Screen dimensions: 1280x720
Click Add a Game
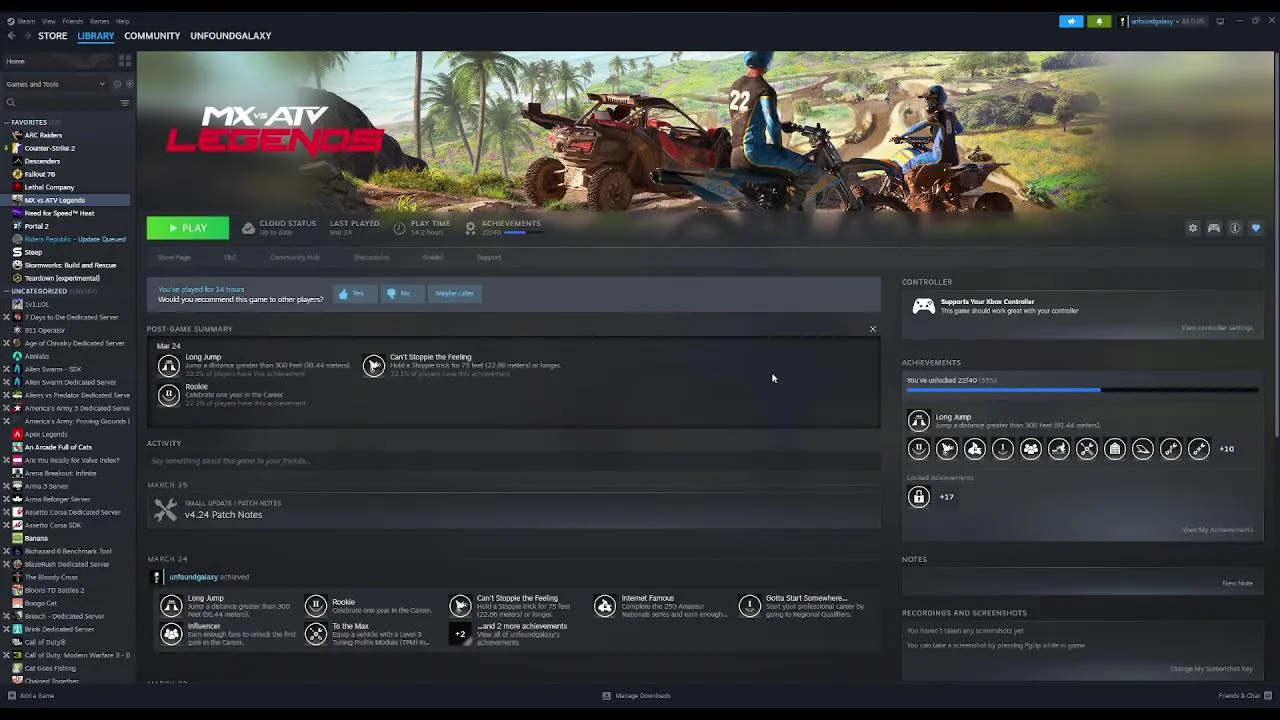click(x=31, y=696)
